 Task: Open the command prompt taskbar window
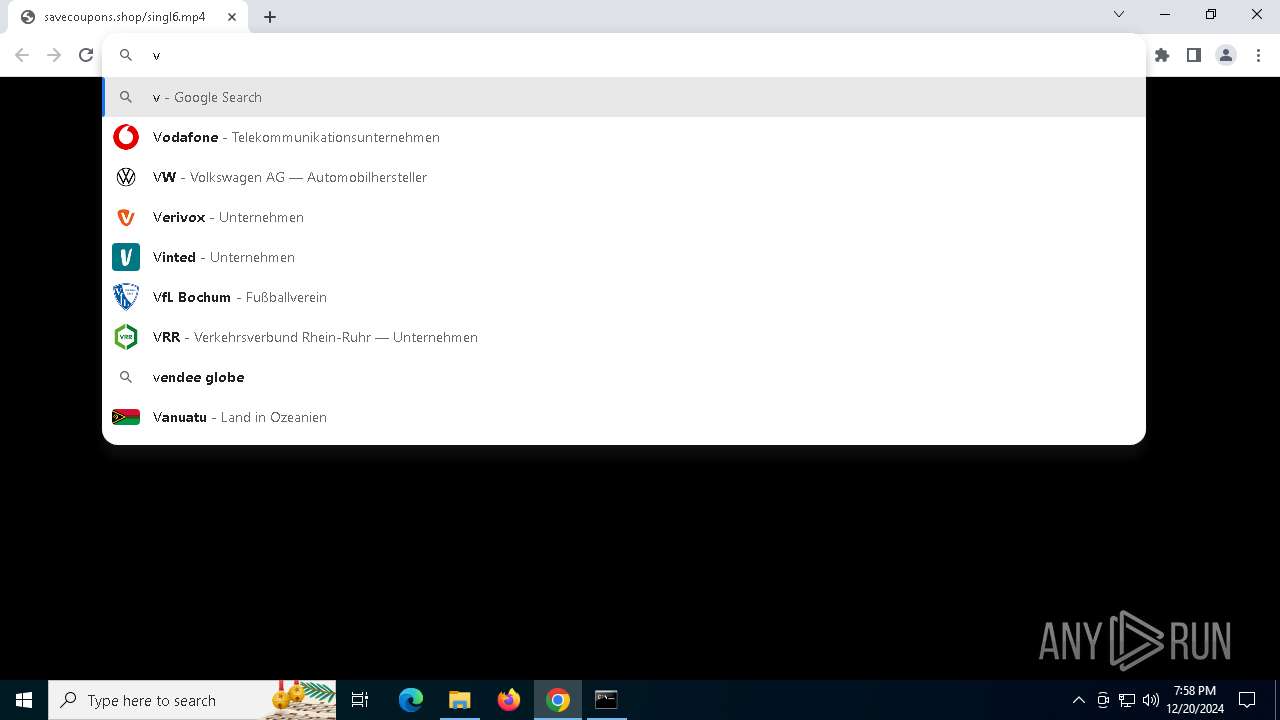tap(606, 700)
